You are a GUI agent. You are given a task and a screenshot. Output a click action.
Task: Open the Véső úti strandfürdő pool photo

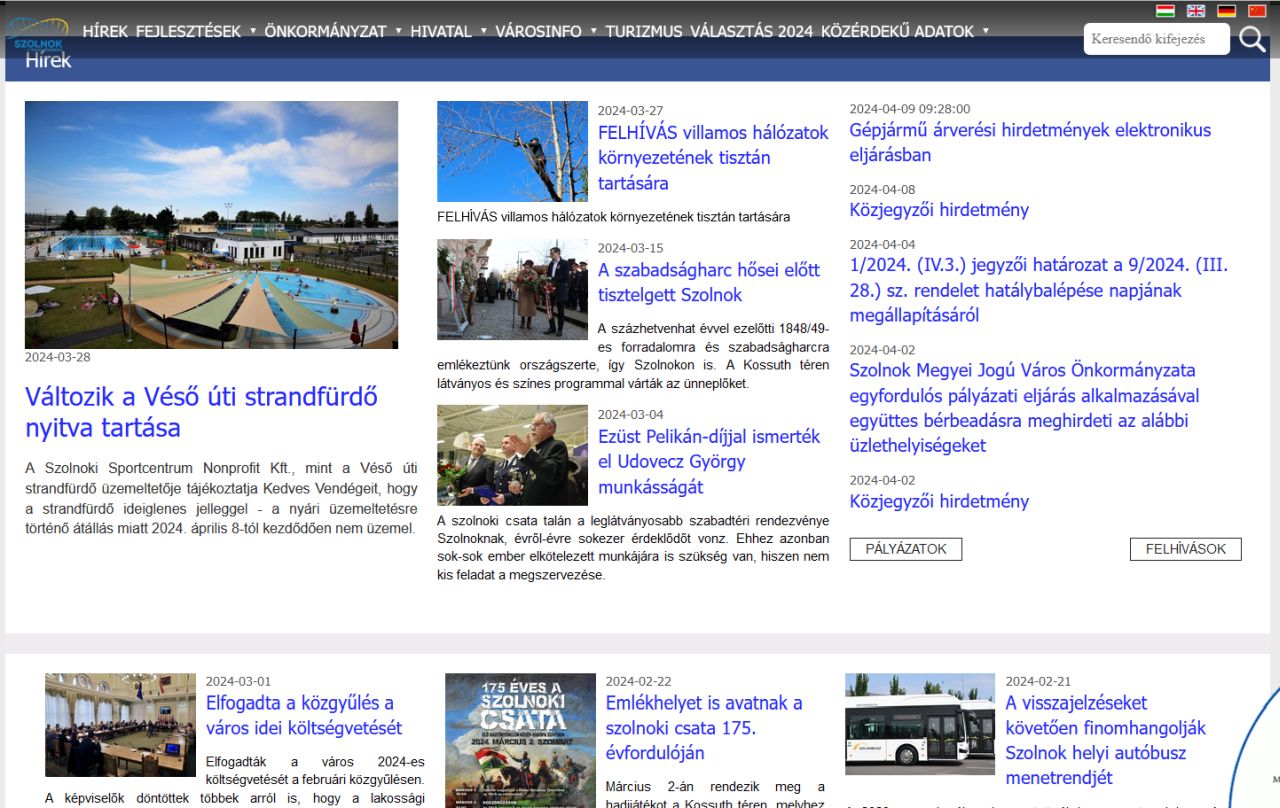(211, 225)
